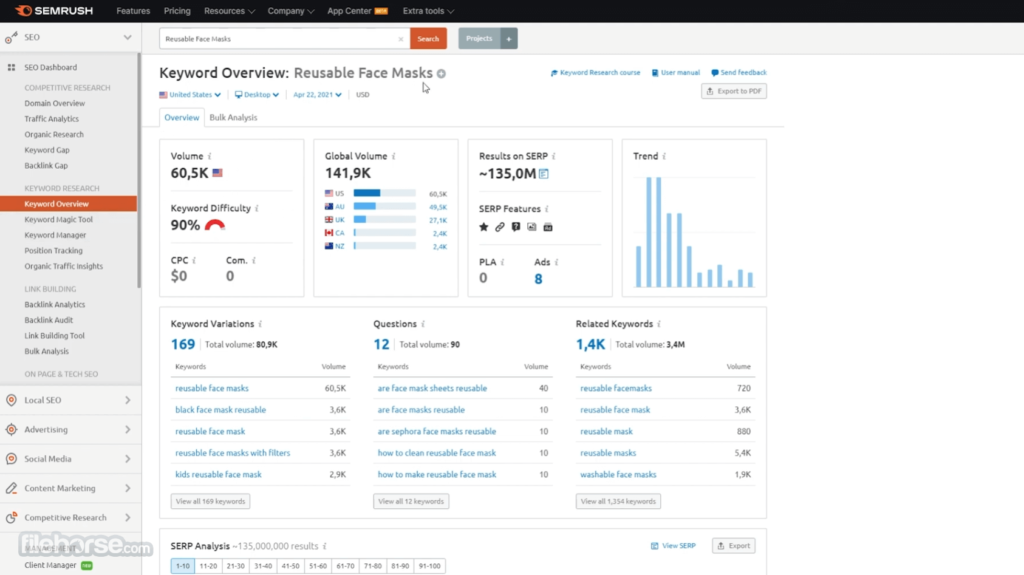Click the keyword search input field
This screenshot has width=1024, height=575.
click(x=278, y=39)
